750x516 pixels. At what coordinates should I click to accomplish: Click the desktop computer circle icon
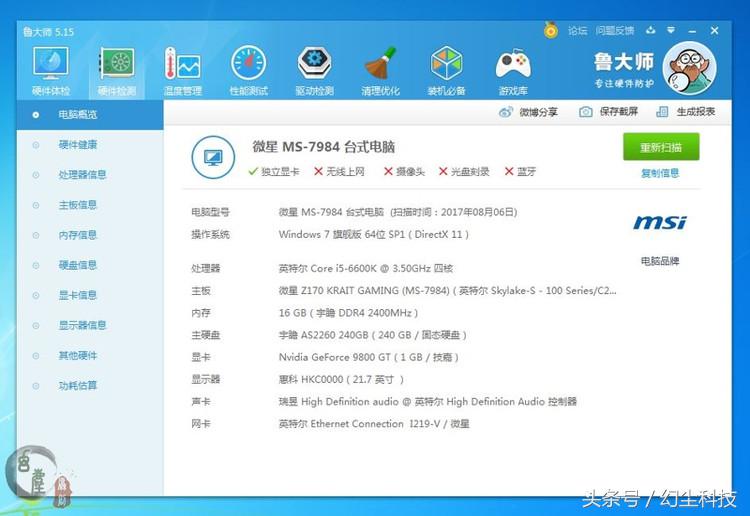tap(213, 157)
